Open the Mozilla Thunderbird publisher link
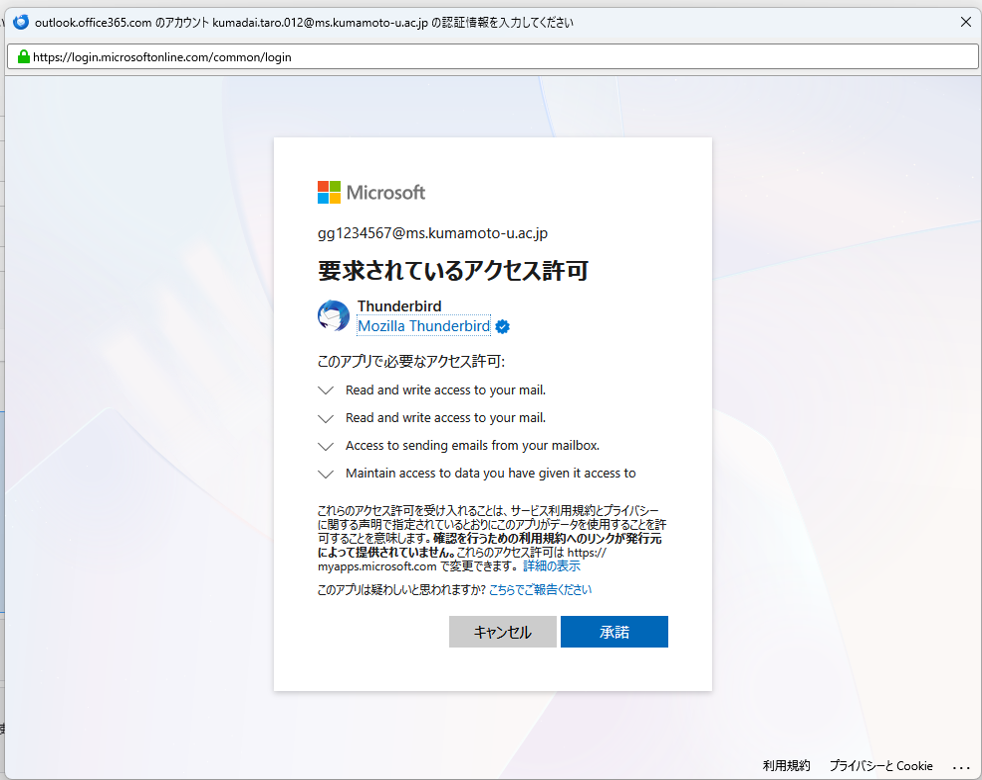 pyautogui.click(x=424, y=326)
